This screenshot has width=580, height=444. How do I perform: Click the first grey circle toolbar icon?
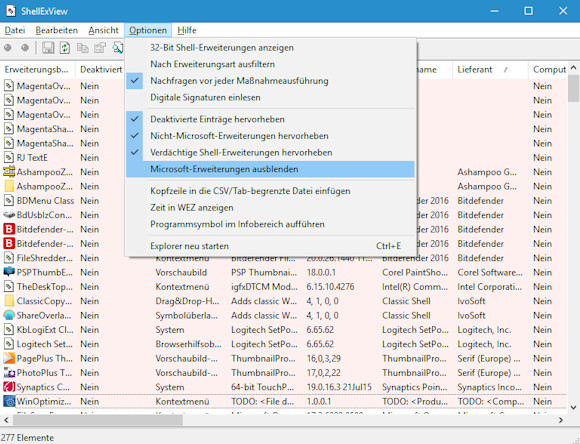point(8,48)
